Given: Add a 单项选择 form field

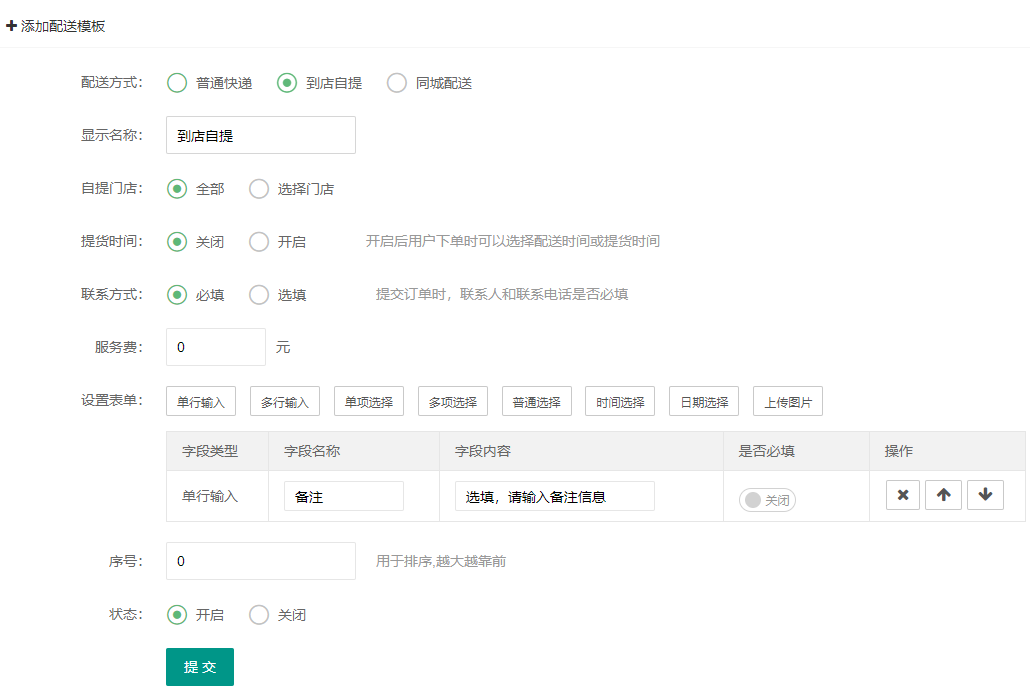Looking at the screenshot, I should 369,402.
